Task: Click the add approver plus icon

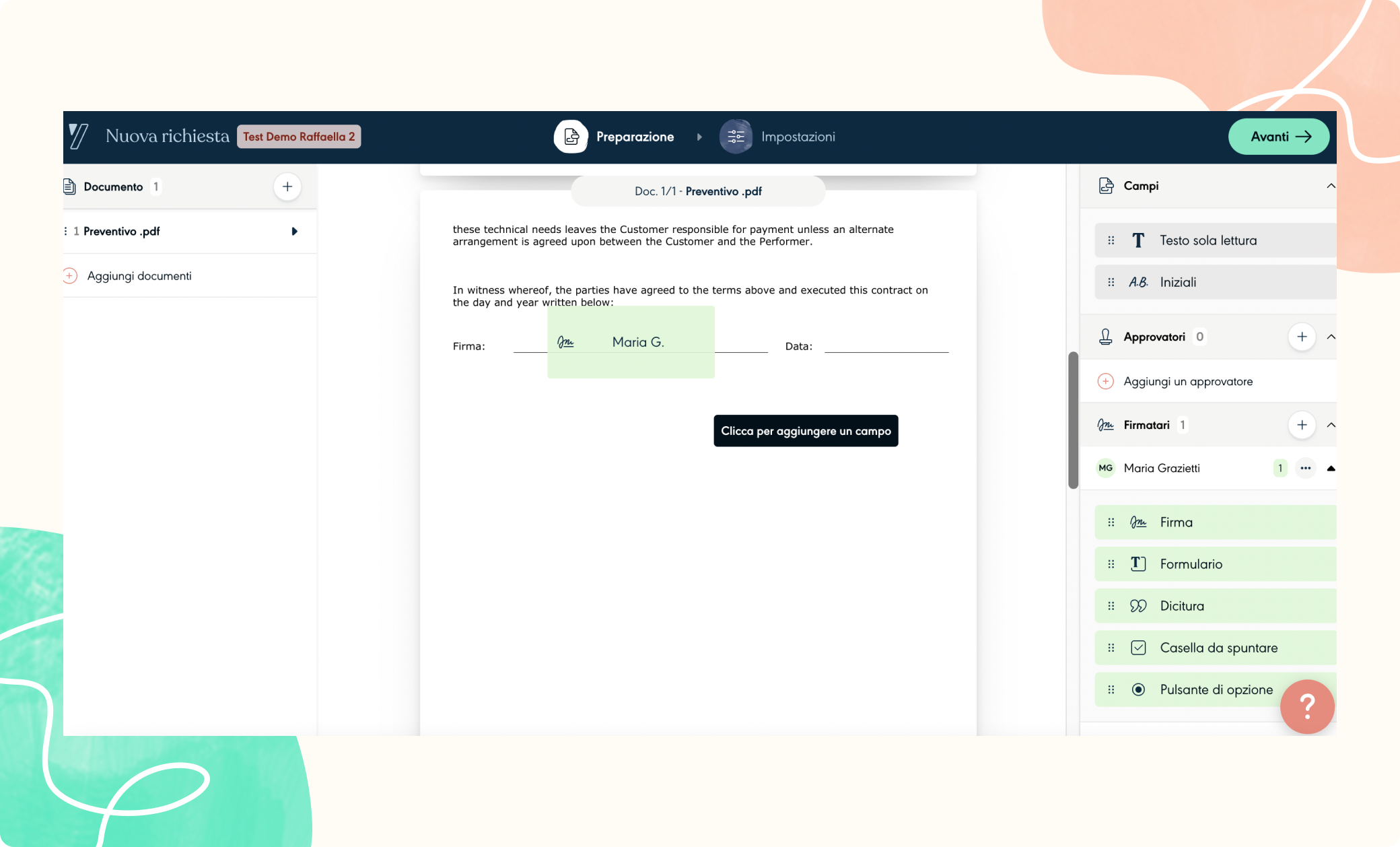Action: [1301, 337]
